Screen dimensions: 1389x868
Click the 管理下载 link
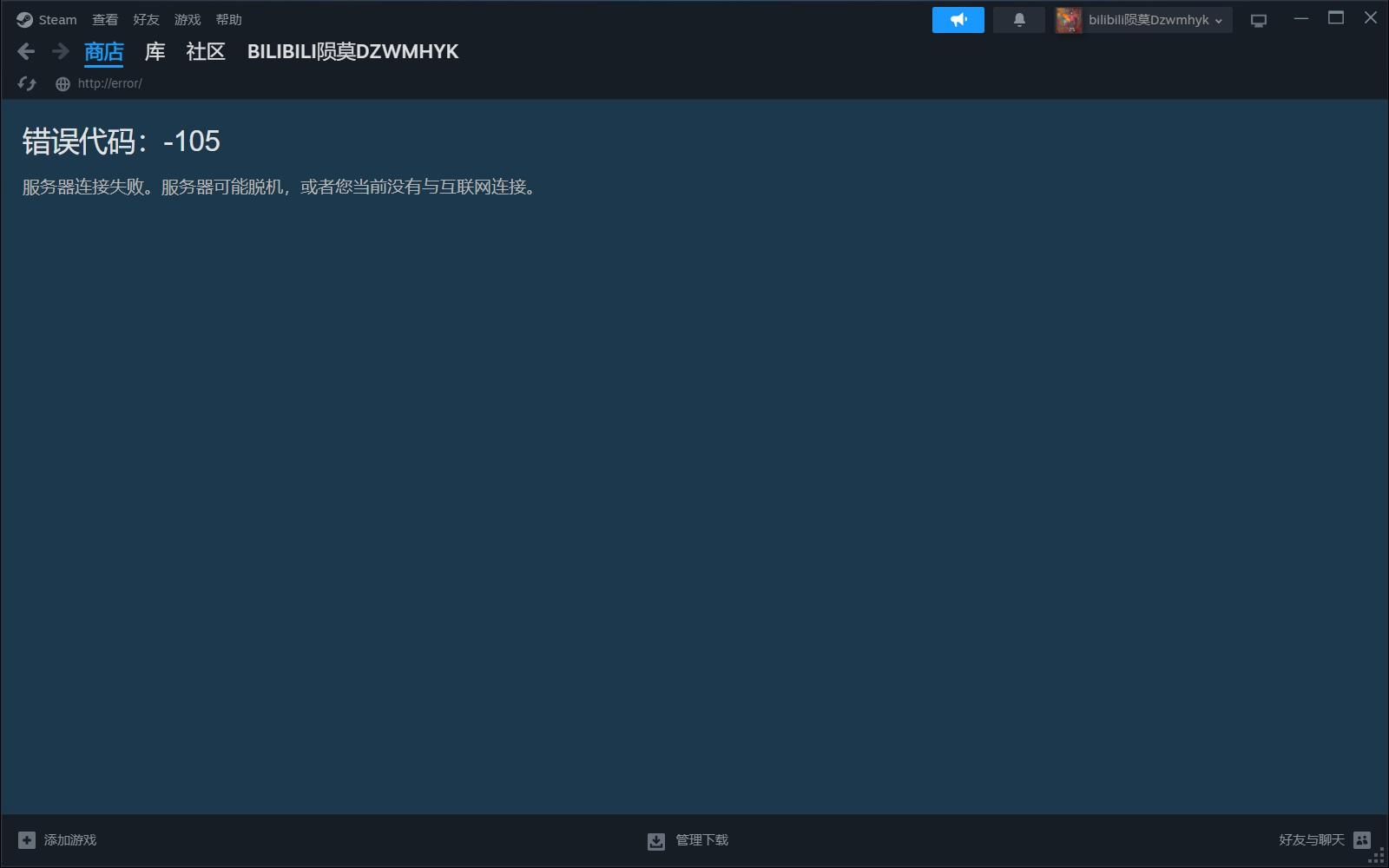pos(701,840)
